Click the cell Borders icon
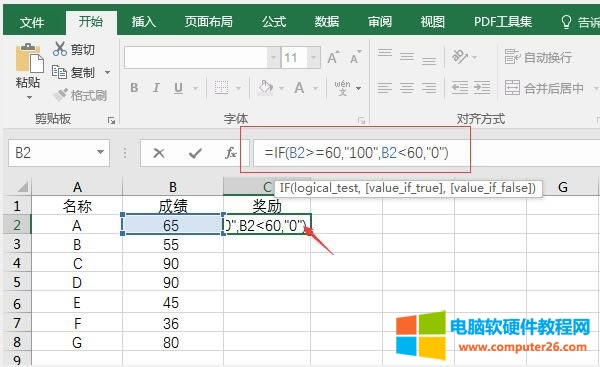This screenshot has height=367, width=600. [x=221, y=88]
